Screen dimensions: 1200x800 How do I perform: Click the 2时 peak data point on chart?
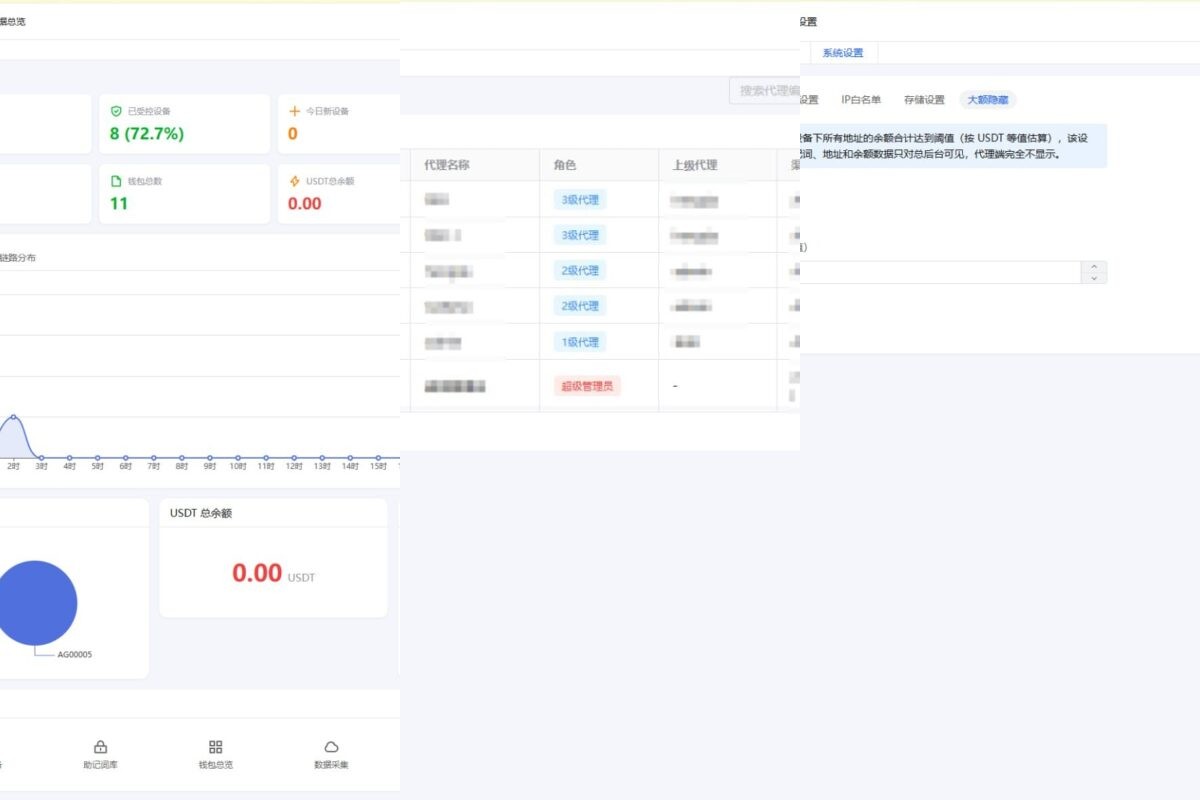pos(13,416)
